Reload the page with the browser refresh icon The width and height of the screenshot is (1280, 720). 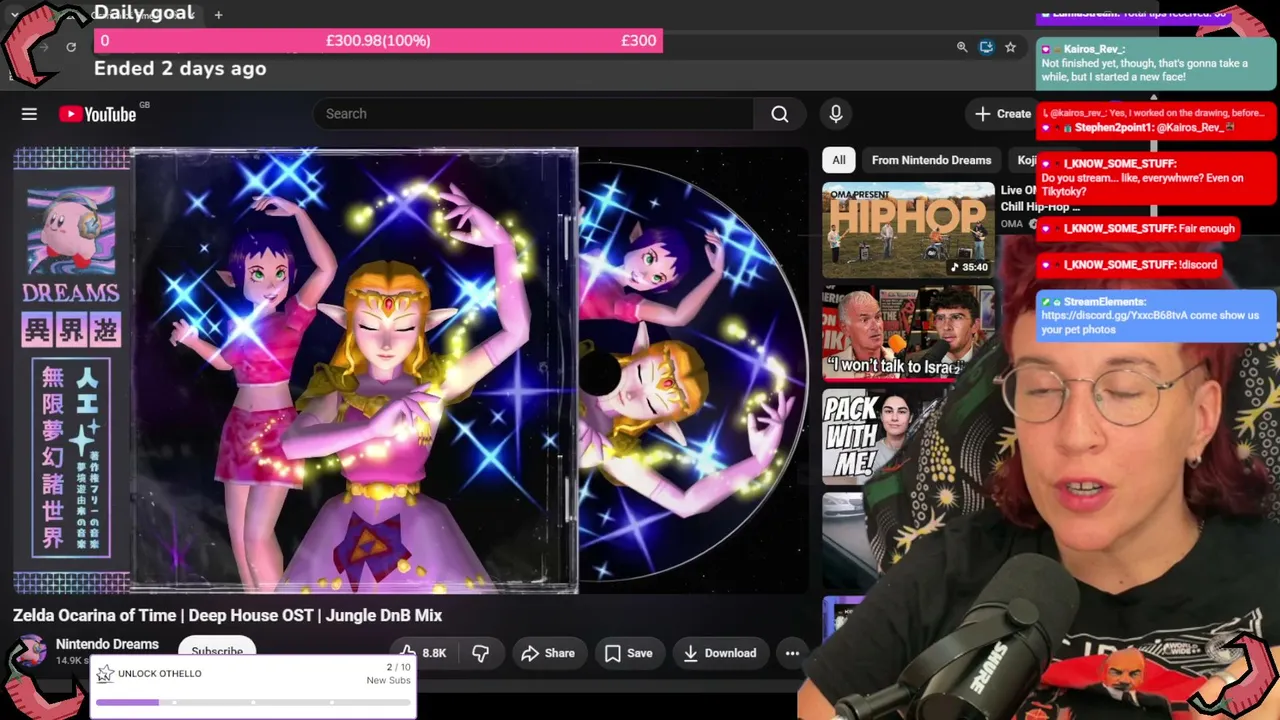pyautogui.click(x=71, y=47)
